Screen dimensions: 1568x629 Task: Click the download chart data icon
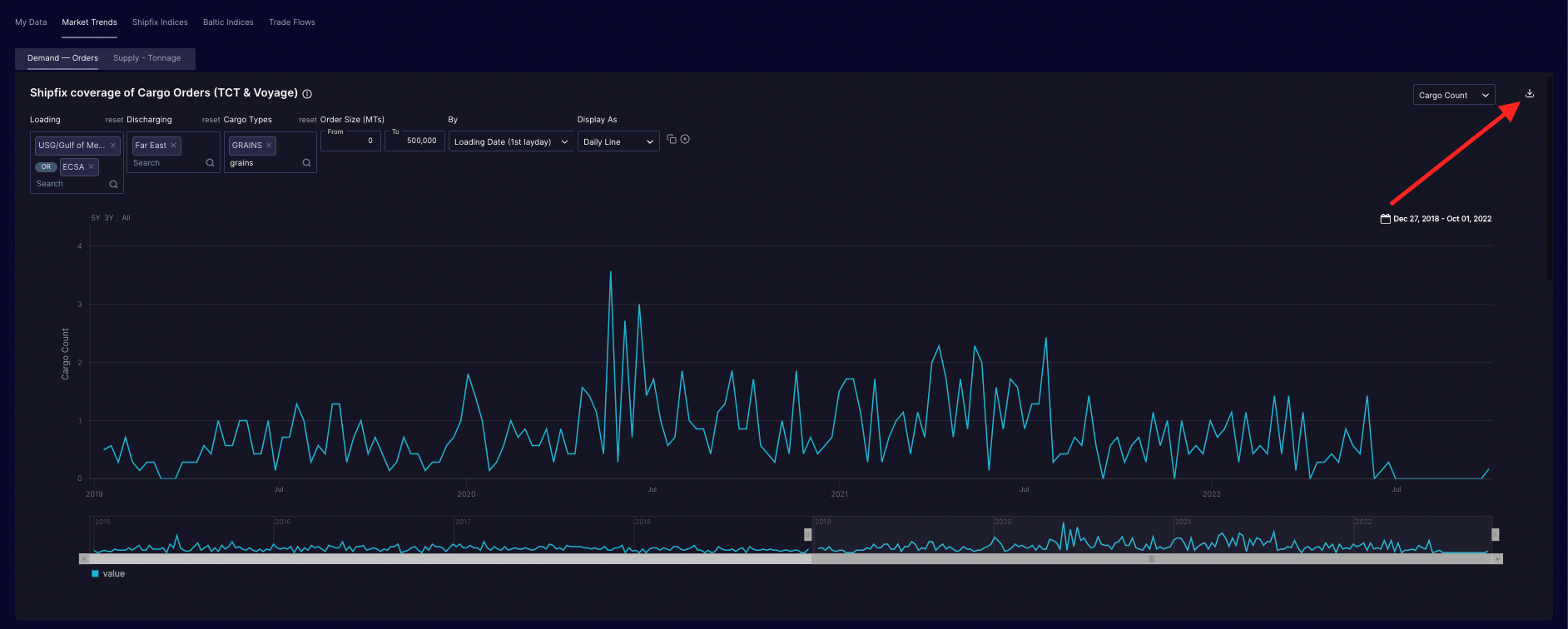click(1529, 94)
